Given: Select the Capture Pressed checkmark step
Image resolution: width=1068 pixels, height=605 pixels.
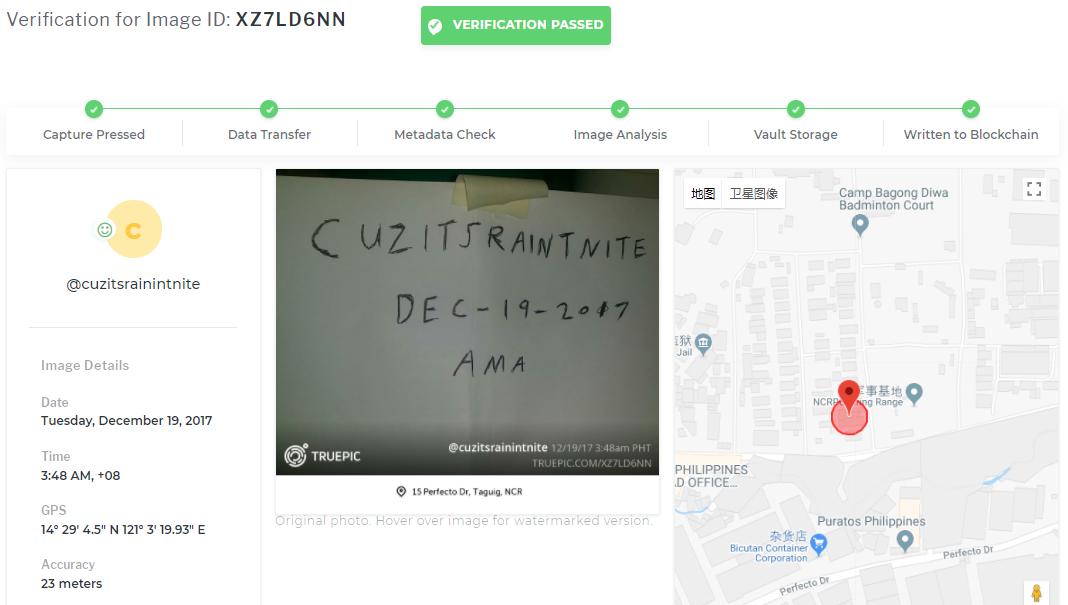Looking at the screenshot, I should click(x=94, y=109).
